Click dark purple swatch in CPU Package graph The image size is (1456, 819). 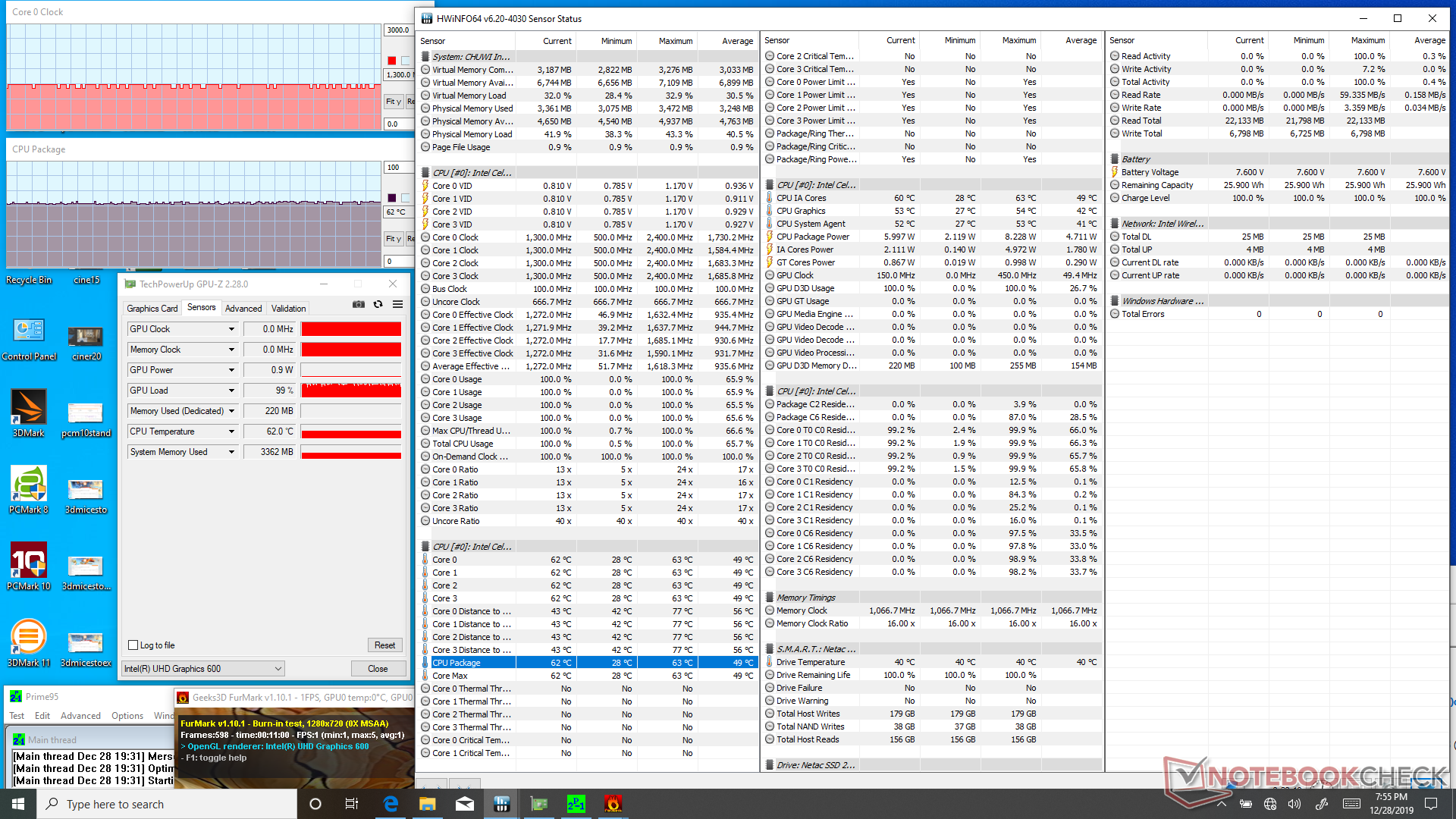[391, 198]
